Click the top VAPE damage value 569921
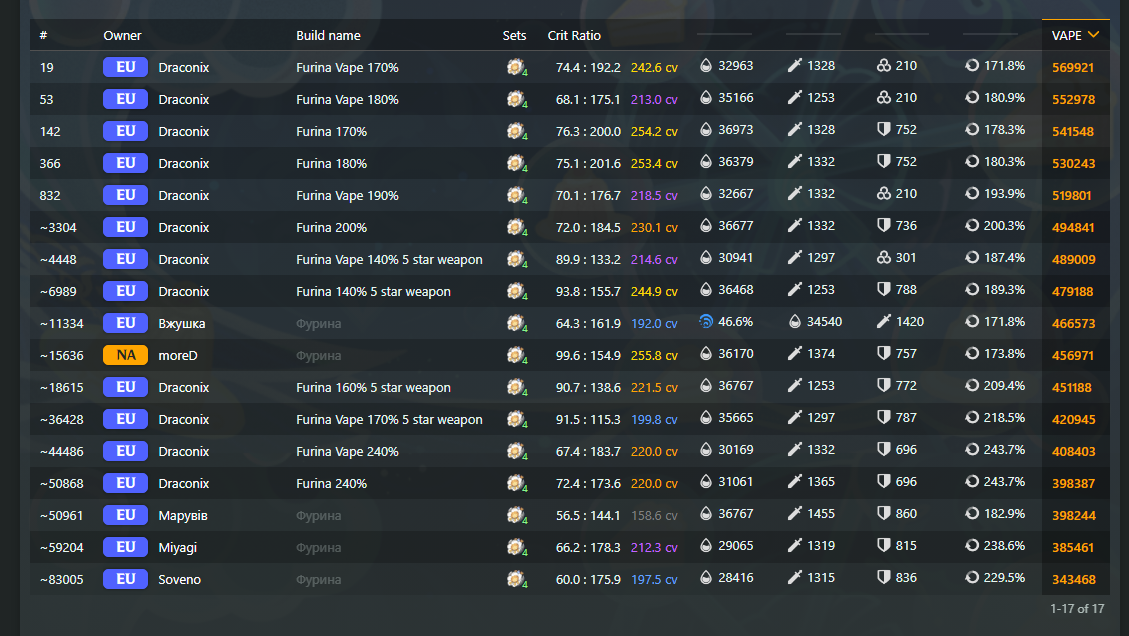This screenshot has width=1129, height=636. tap(1073, 68)
